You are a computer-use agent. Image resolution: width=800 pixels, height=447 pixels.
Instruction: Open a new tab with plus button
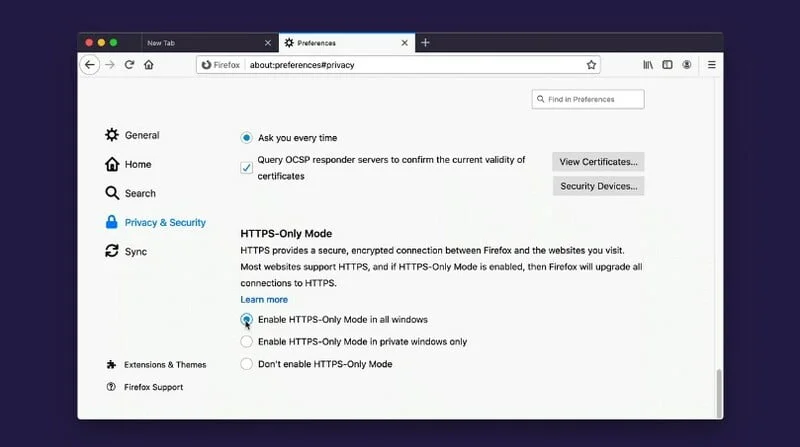pos(425,43)
